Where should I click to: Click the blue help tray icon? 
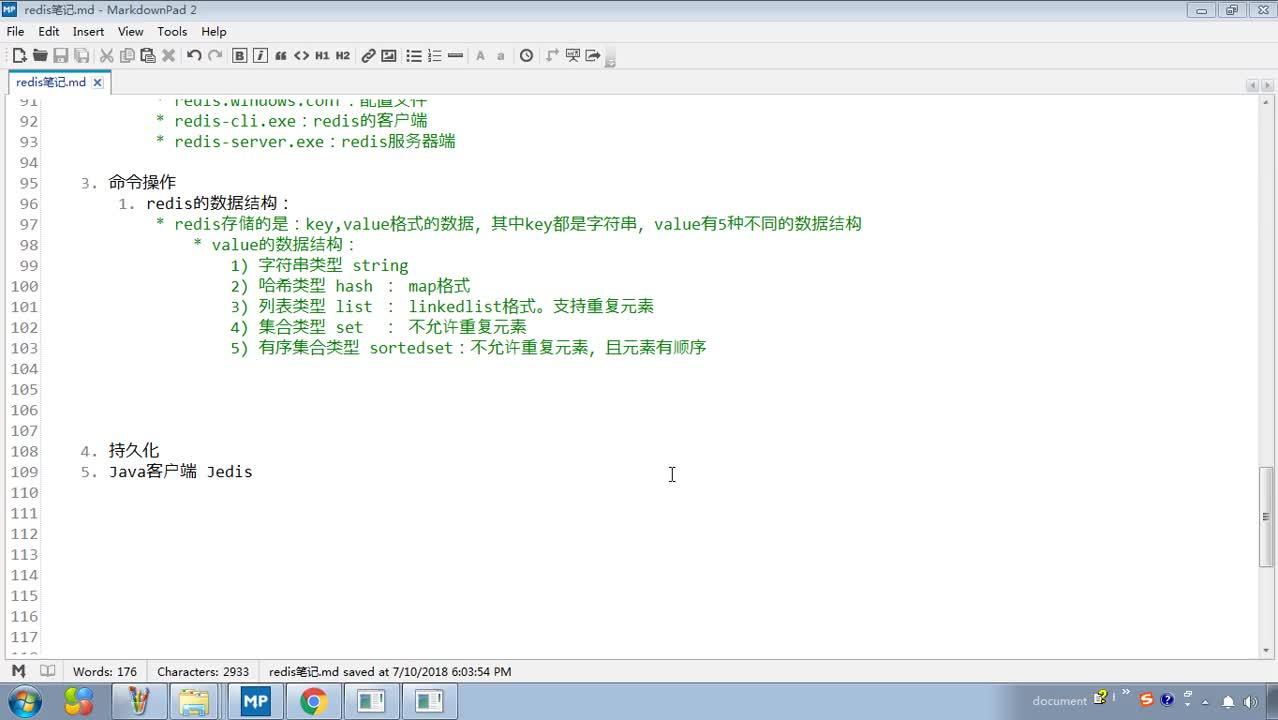coord(1167,700)
